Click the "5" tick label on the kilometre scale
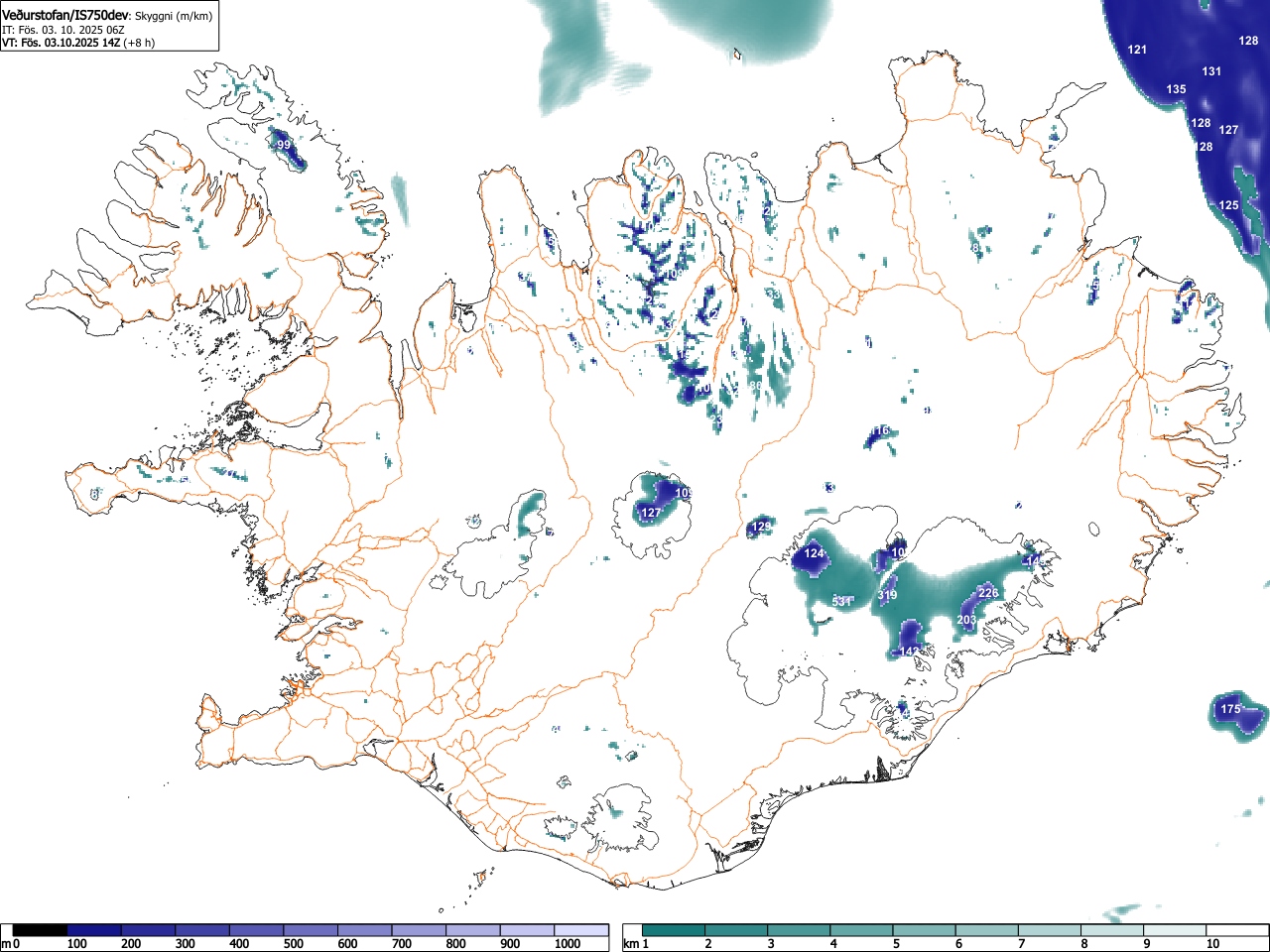The image size is (1270, 952). tap(896, 944)
